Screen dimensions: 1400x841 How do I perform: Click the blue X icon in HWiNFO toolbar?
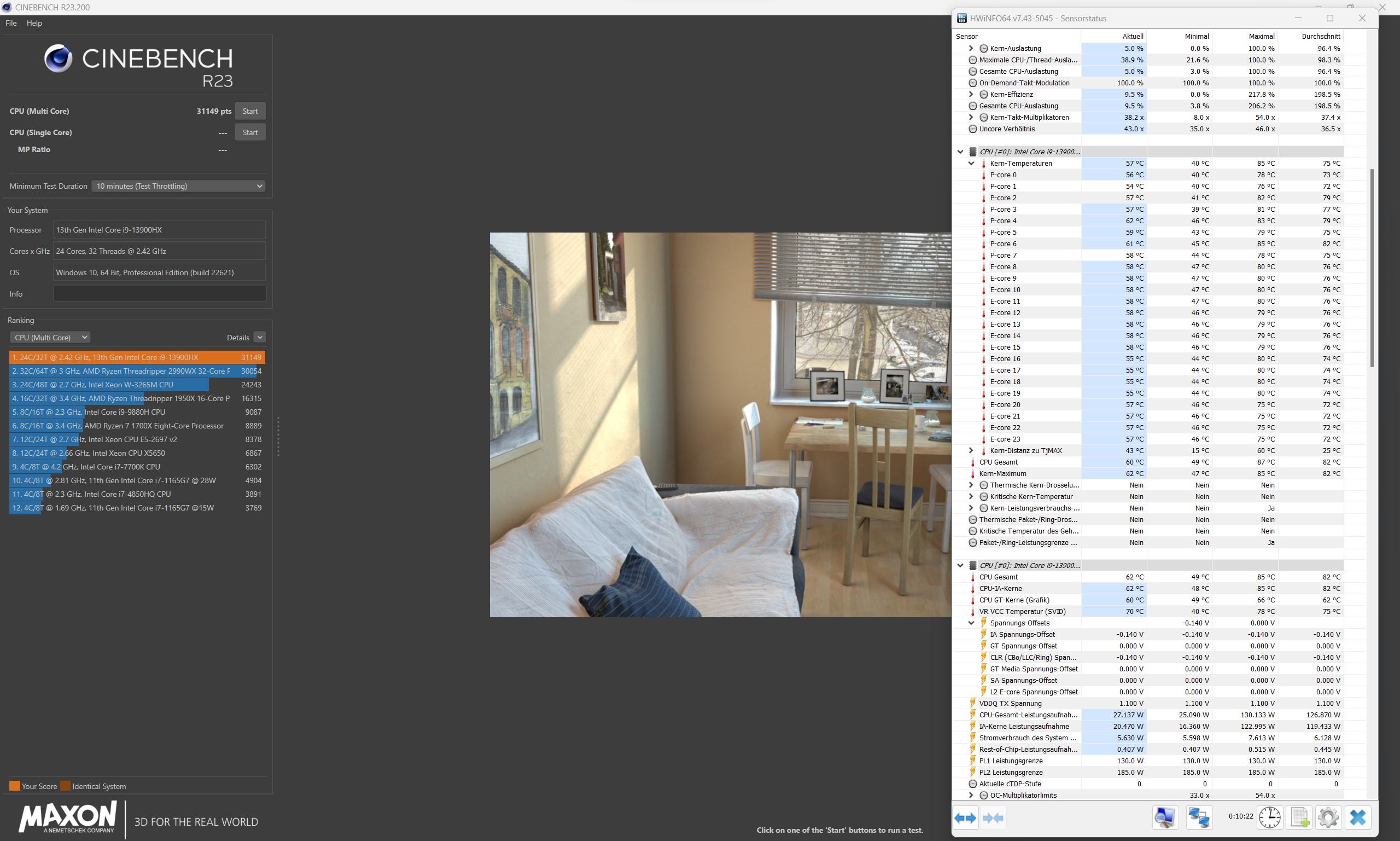(1357, 817)
